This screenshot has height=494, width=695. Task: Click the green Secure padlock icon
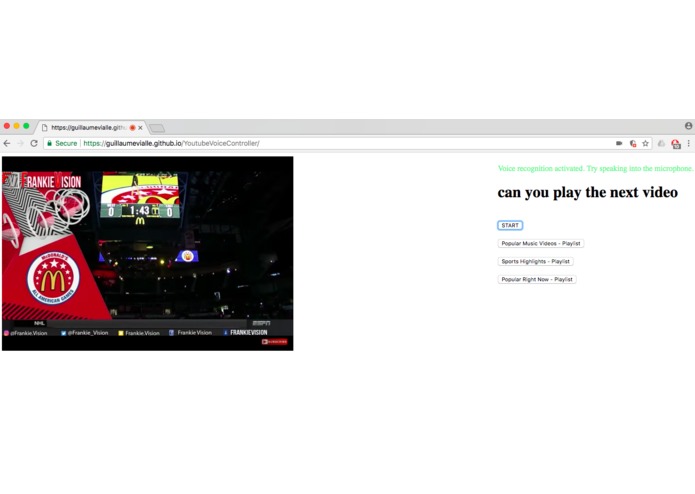tap(49, 143)
